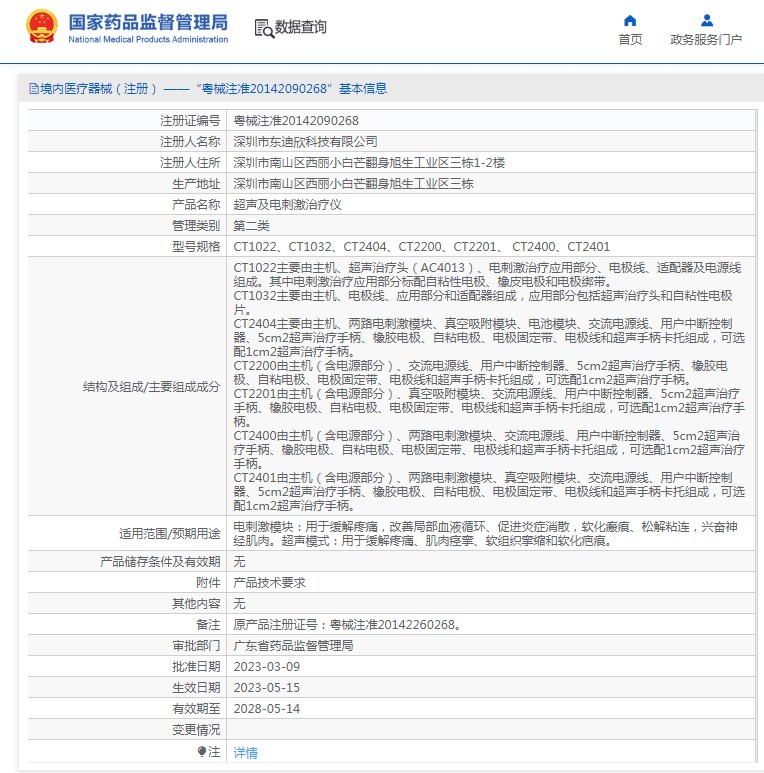This screenshot has width=764, height=773.
Task: Click the 第二类 management category value
Action: (251, 226)
